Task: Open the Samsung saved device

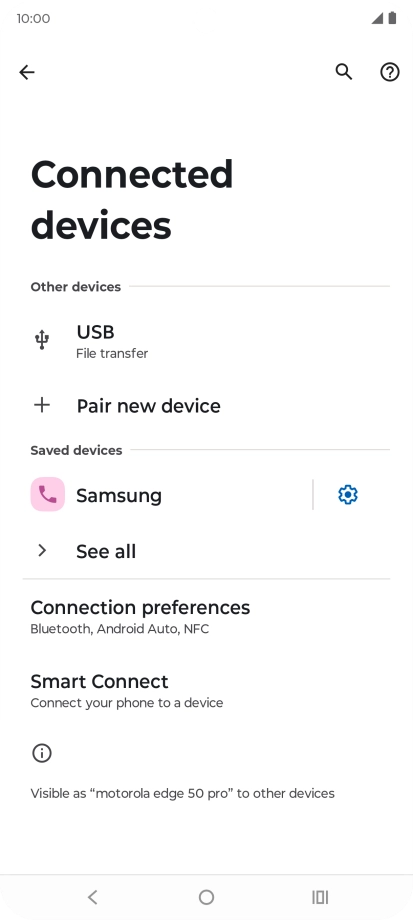Action: coord(167,495)
